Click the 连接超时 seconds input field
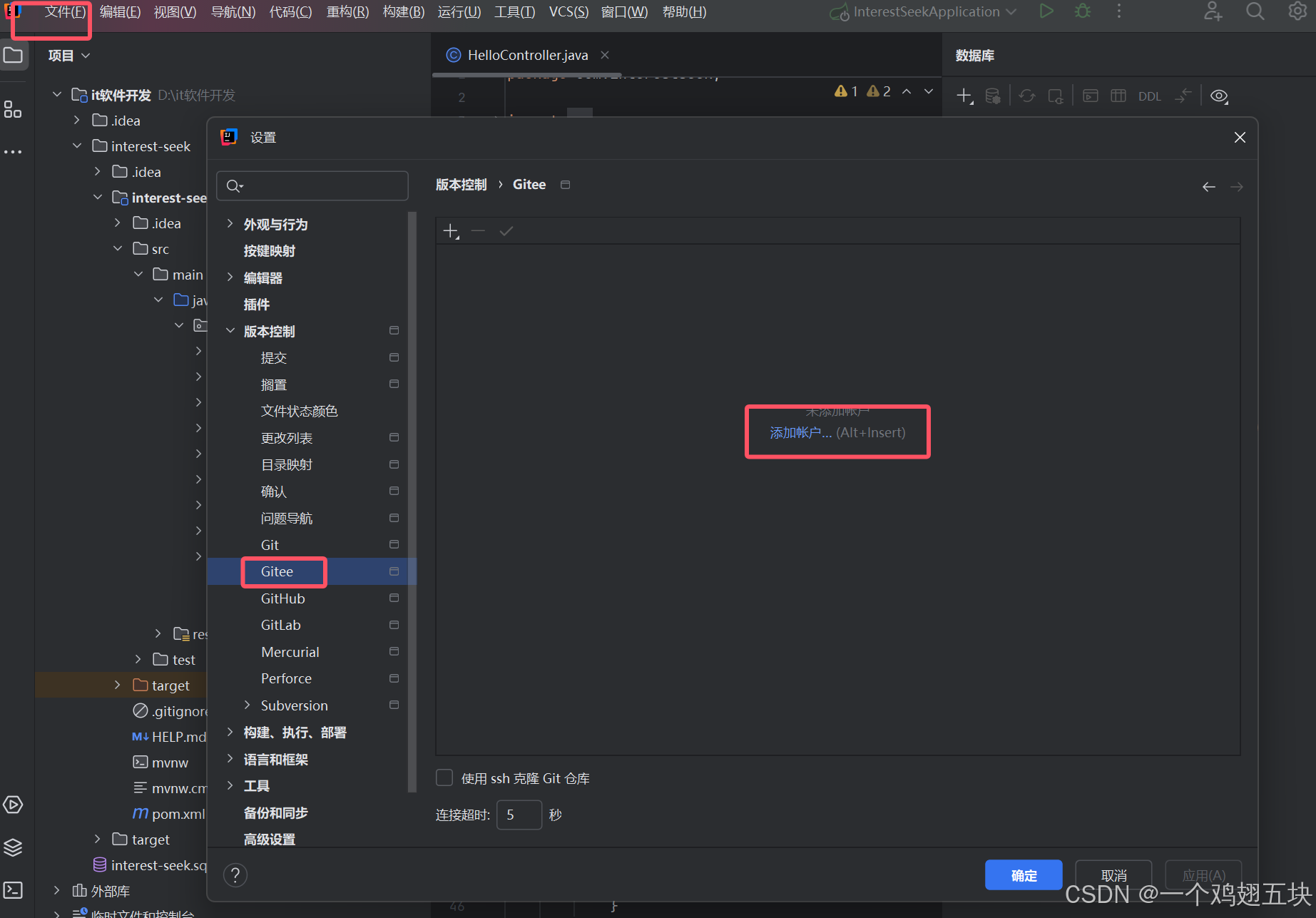Image resolution: width=1316 pixels, height=918 pixels. click(x=519, y=815)
